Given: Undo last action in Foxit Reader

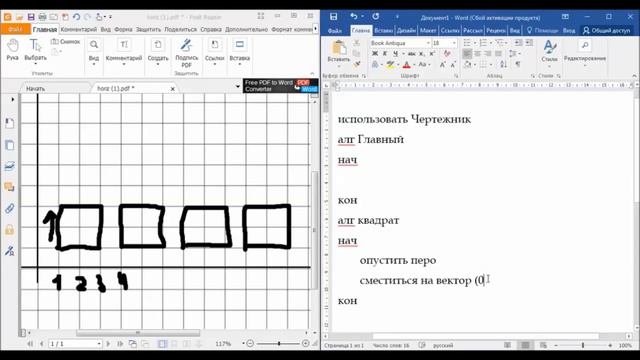Looking at the screenshot, I should [x=76, y=17].
